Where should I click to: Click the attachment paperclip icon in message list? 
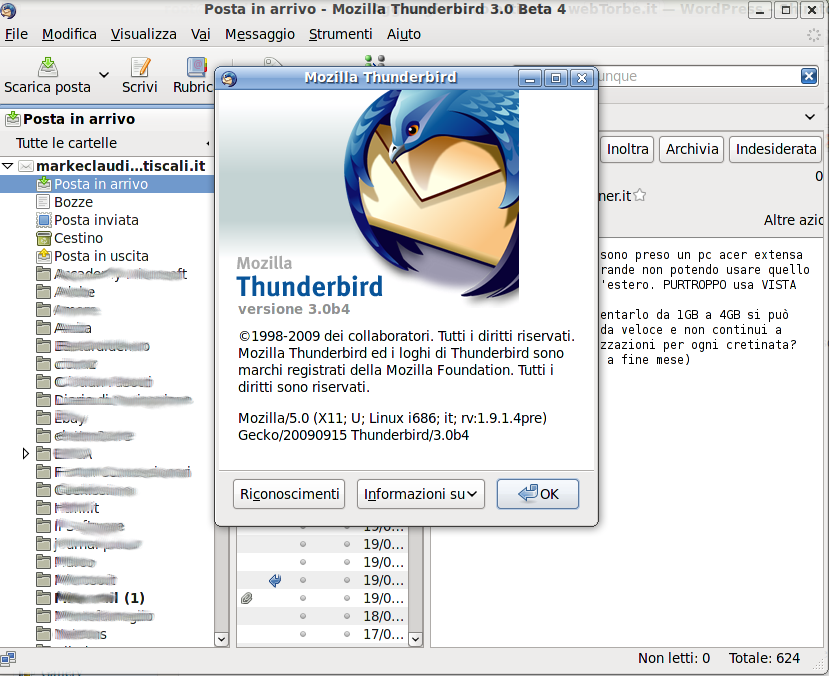[246, 598]
